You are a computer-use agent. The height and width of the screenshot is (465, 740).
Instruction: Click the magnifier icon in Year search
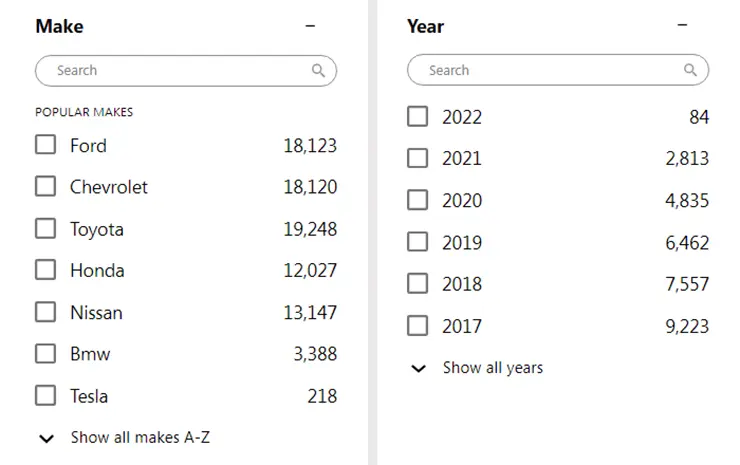pos(690,70)
